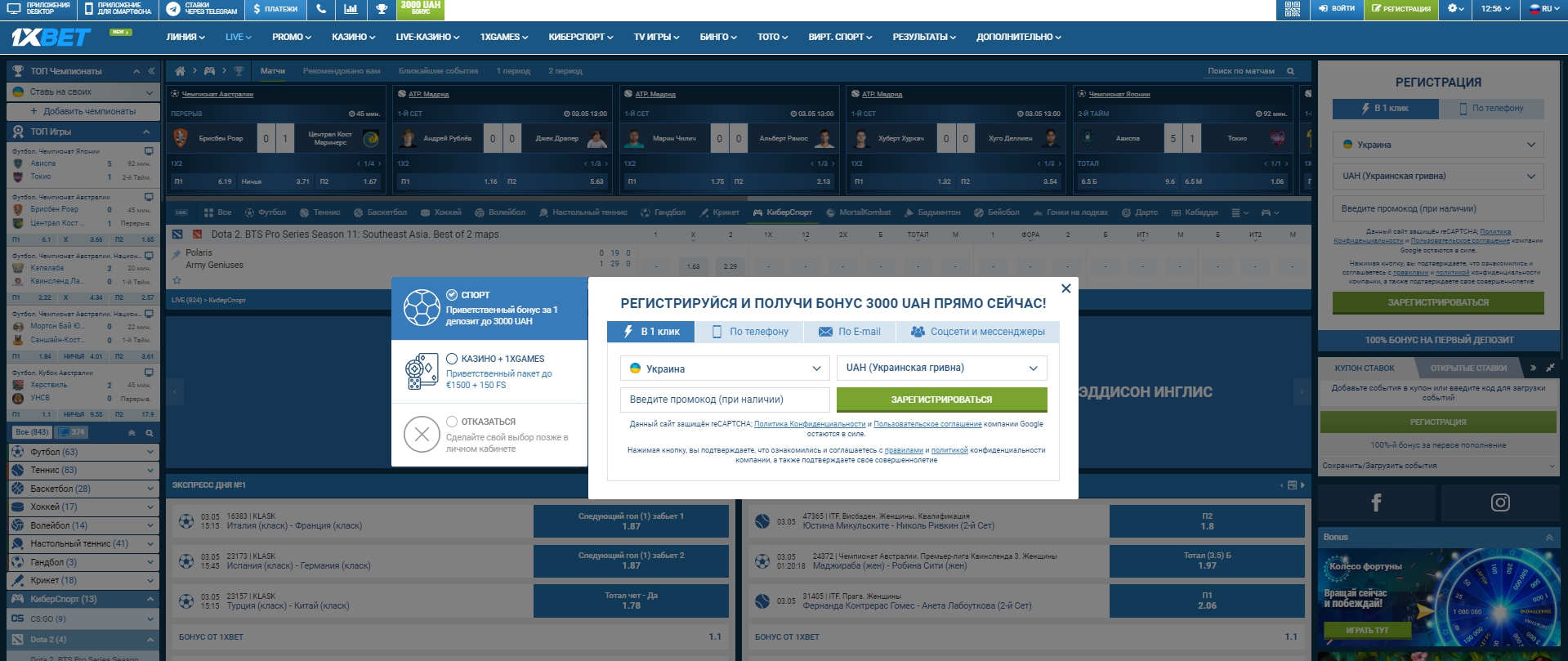Click the trophy icon in top bar
The image size is (1568, 661).
381,9
